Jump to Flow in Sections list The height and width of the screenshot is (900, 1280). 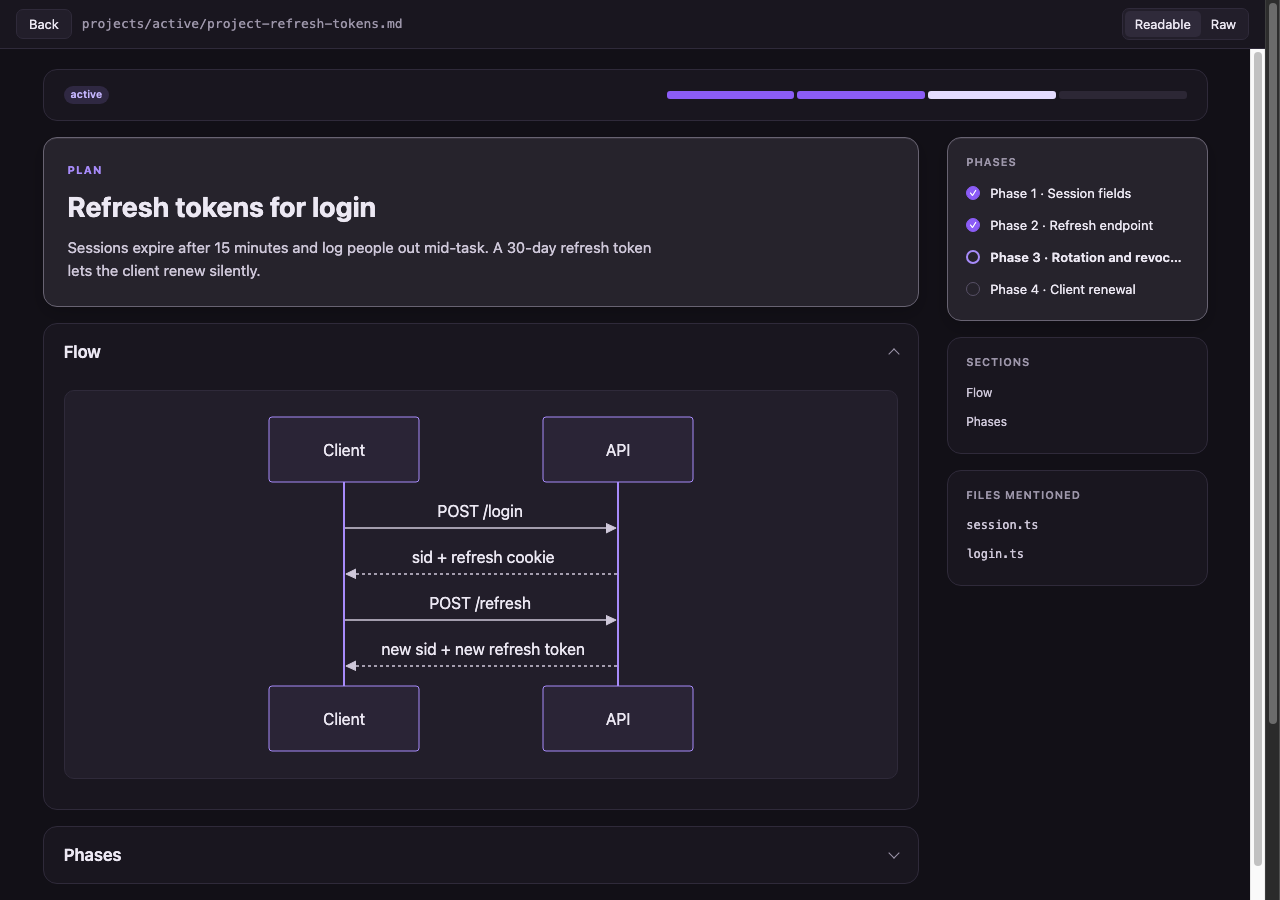(979, 393)
